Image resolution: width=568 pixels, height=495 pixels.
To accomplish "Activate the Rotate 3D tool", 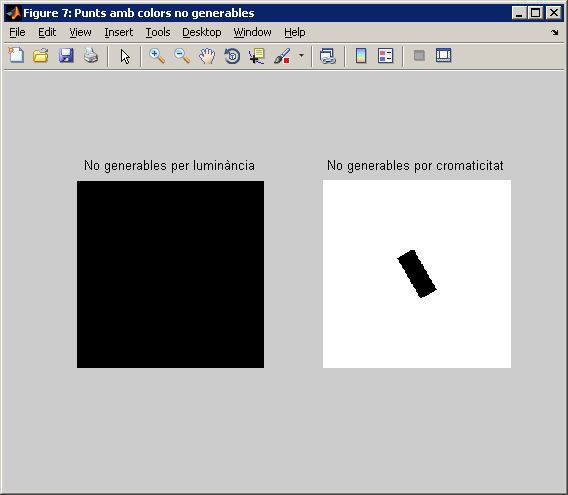I will click(x=232, y=56).
